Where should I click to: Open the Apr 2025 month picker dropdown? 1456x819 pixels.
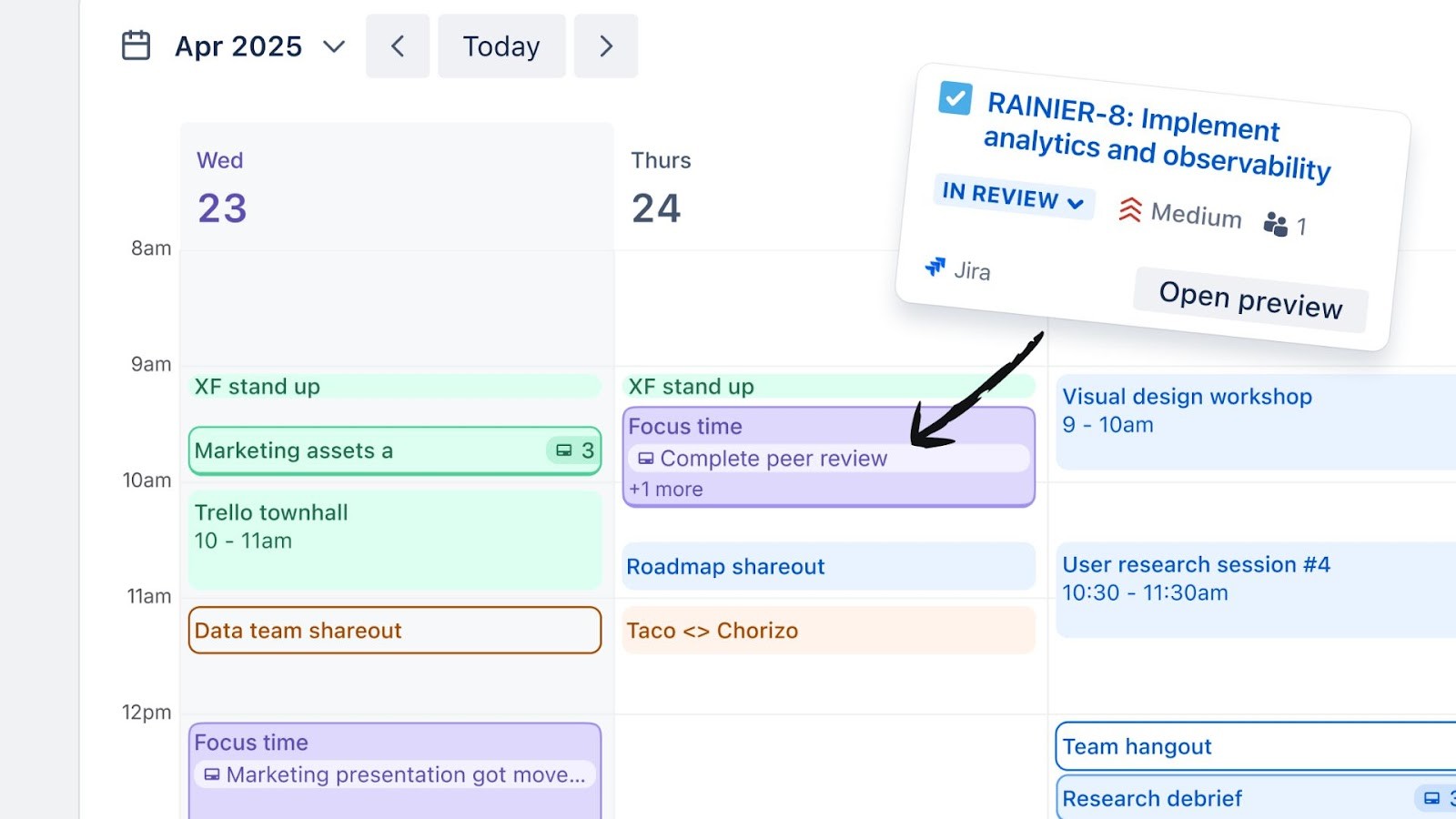(333, 46)
